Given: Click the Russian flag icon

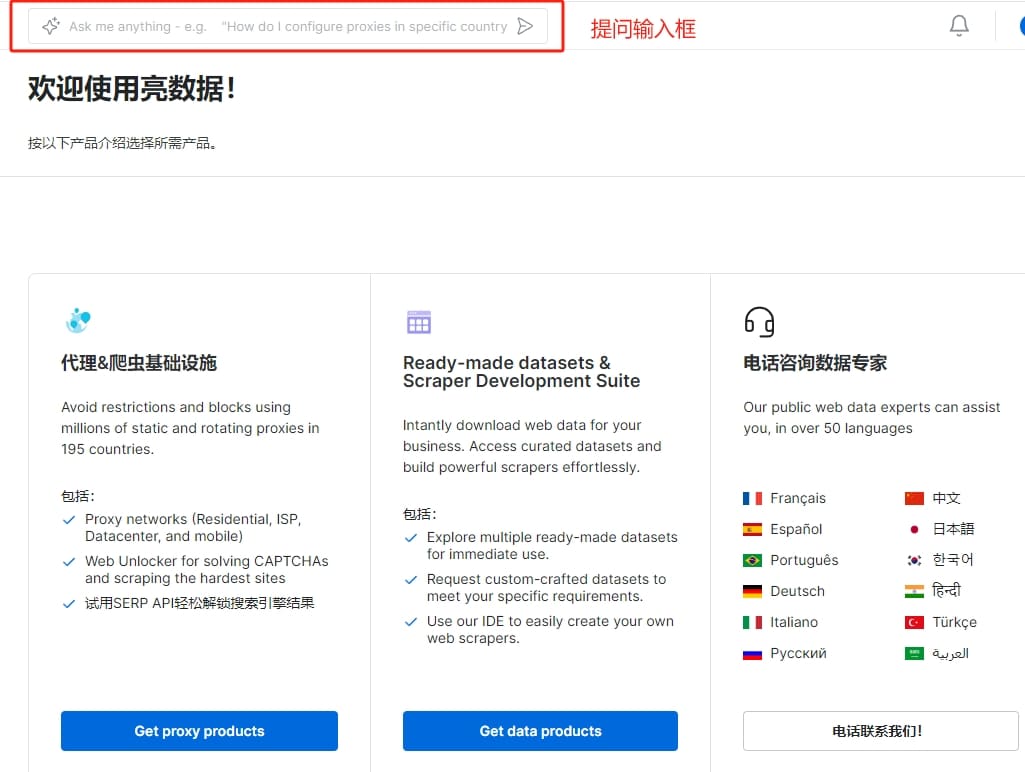Looking at the screenshot, I should click(752, 654).
